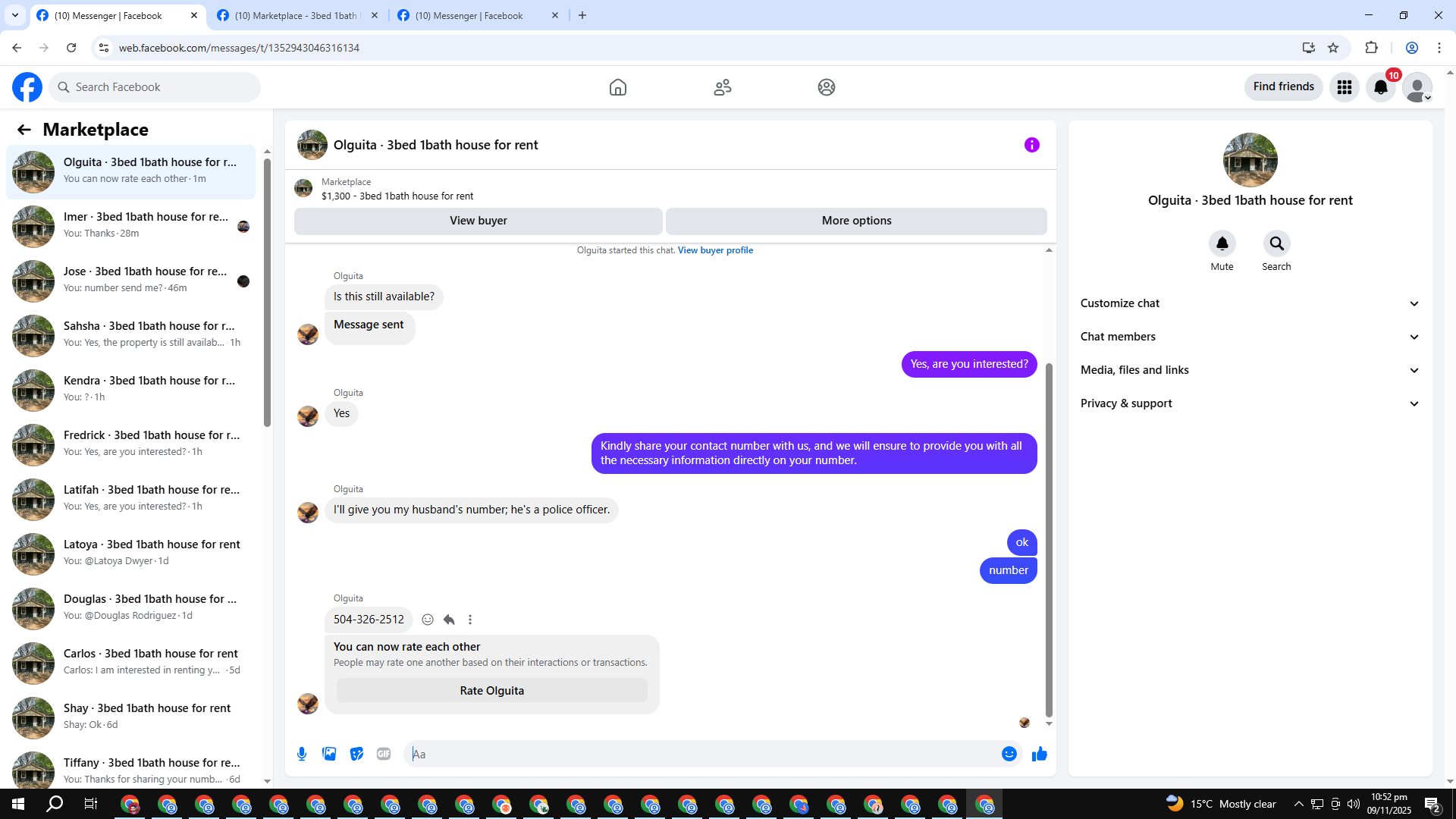Open the browser Extensions puzzle icon
This screenshot has width=1456, height=819.
[x=1371, y=48]
